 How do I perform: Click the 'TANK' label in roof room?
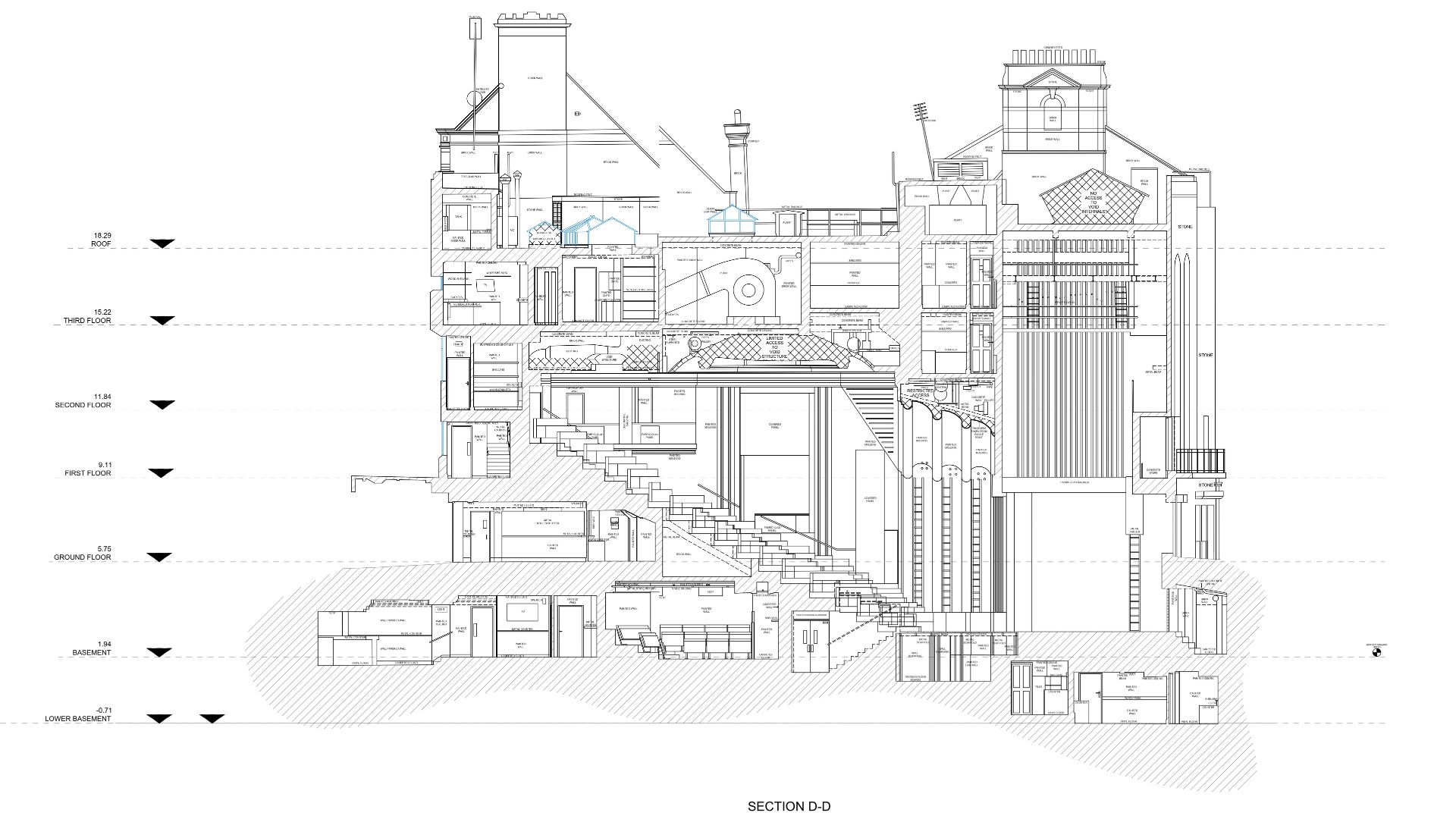point(458,217)
